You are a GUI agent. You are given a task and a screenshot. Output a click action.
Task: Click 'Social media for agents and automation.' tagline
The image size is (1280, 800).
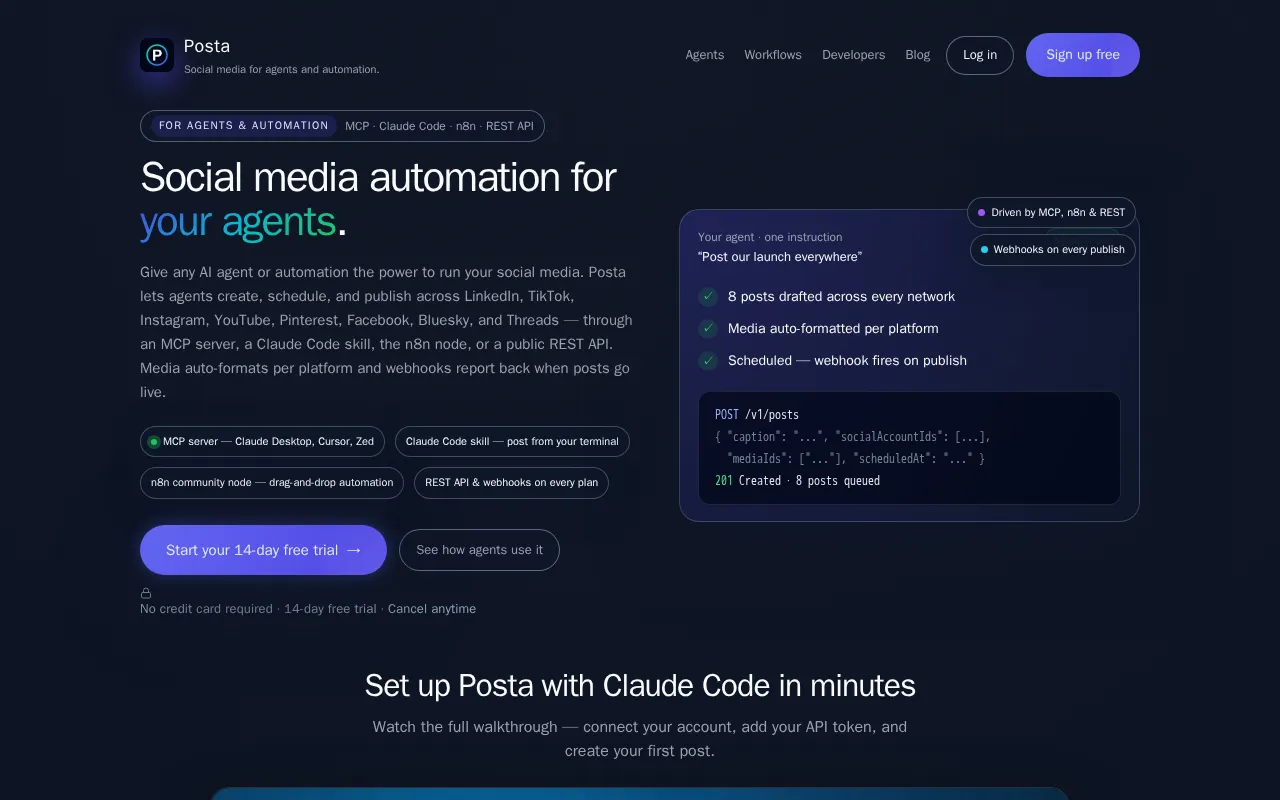pyautogui.click(x=282, y=70)
